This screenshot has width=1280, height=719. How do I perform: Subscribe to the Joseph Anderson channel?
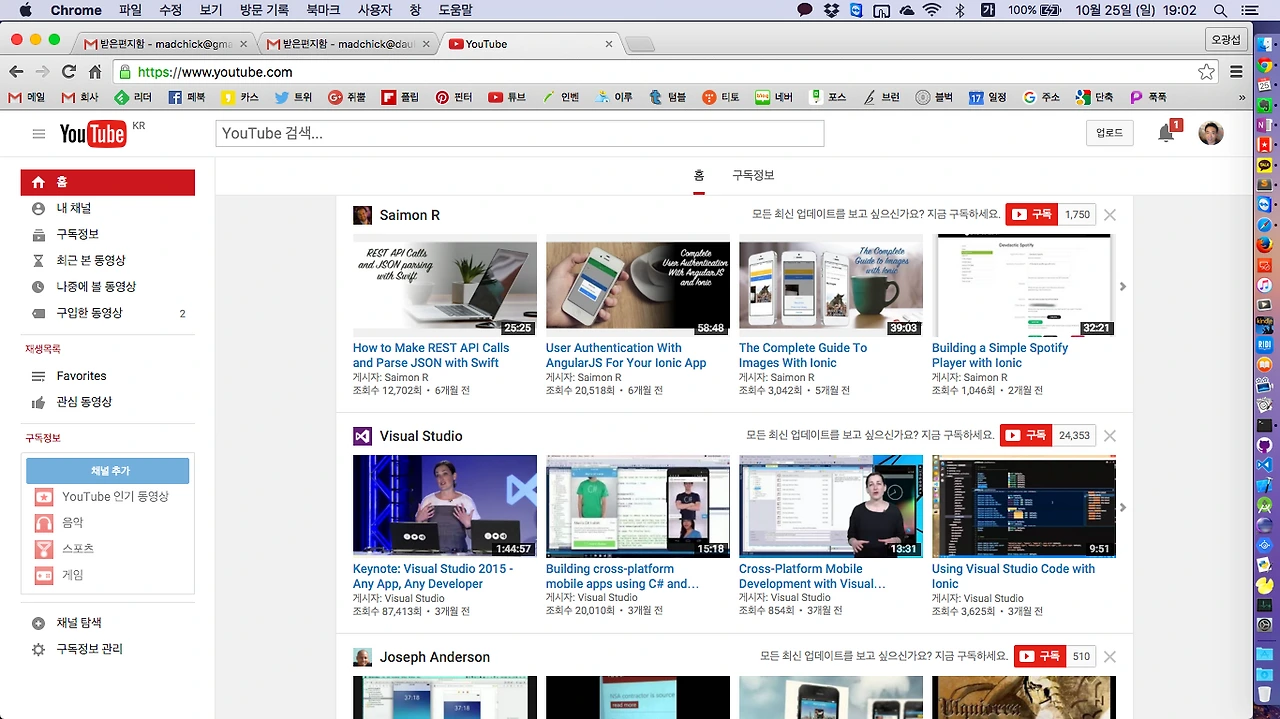point(1039,657)
